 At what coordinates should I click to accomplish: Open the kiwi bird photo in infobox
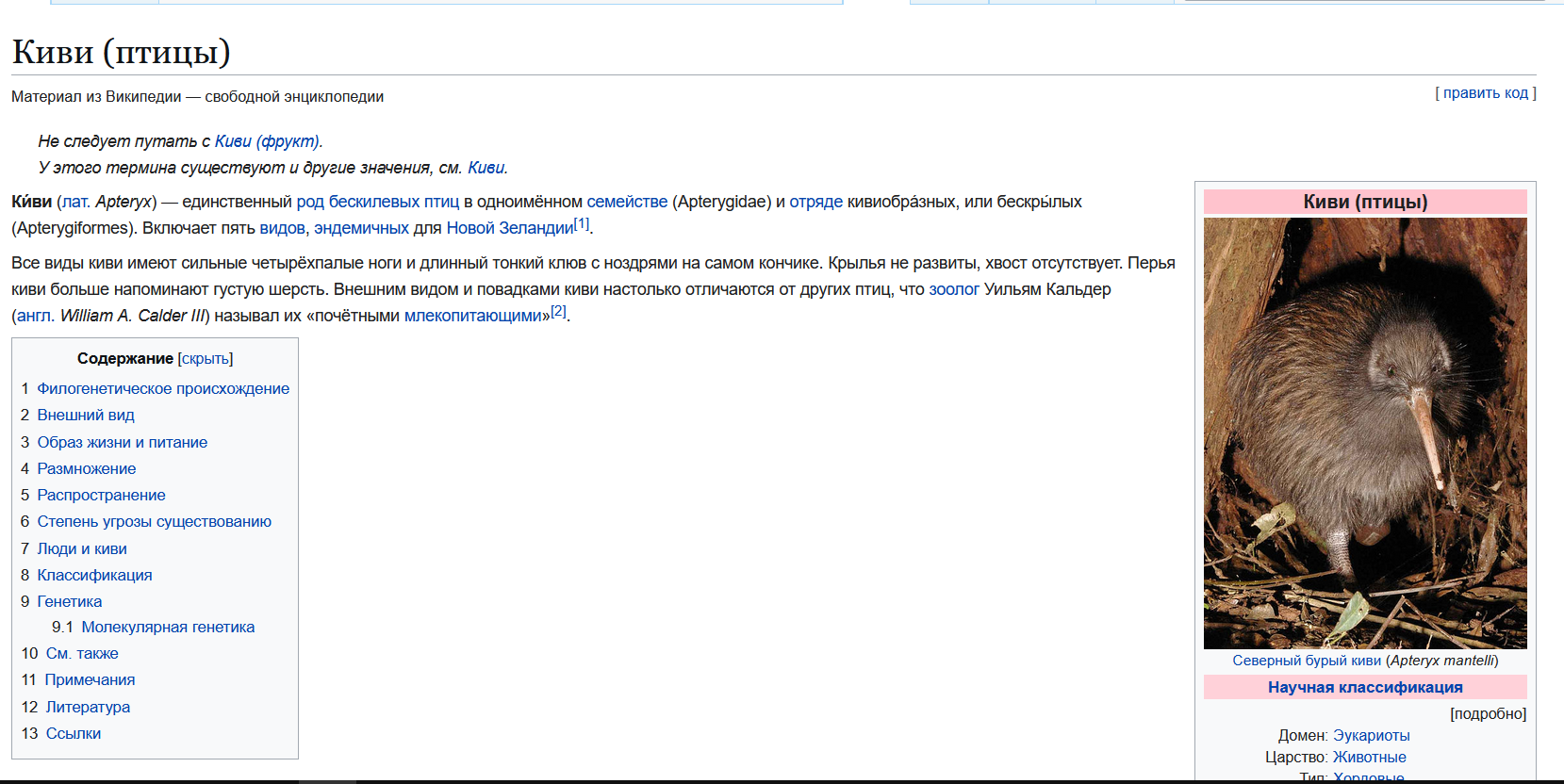click(x=1365, y=433)
